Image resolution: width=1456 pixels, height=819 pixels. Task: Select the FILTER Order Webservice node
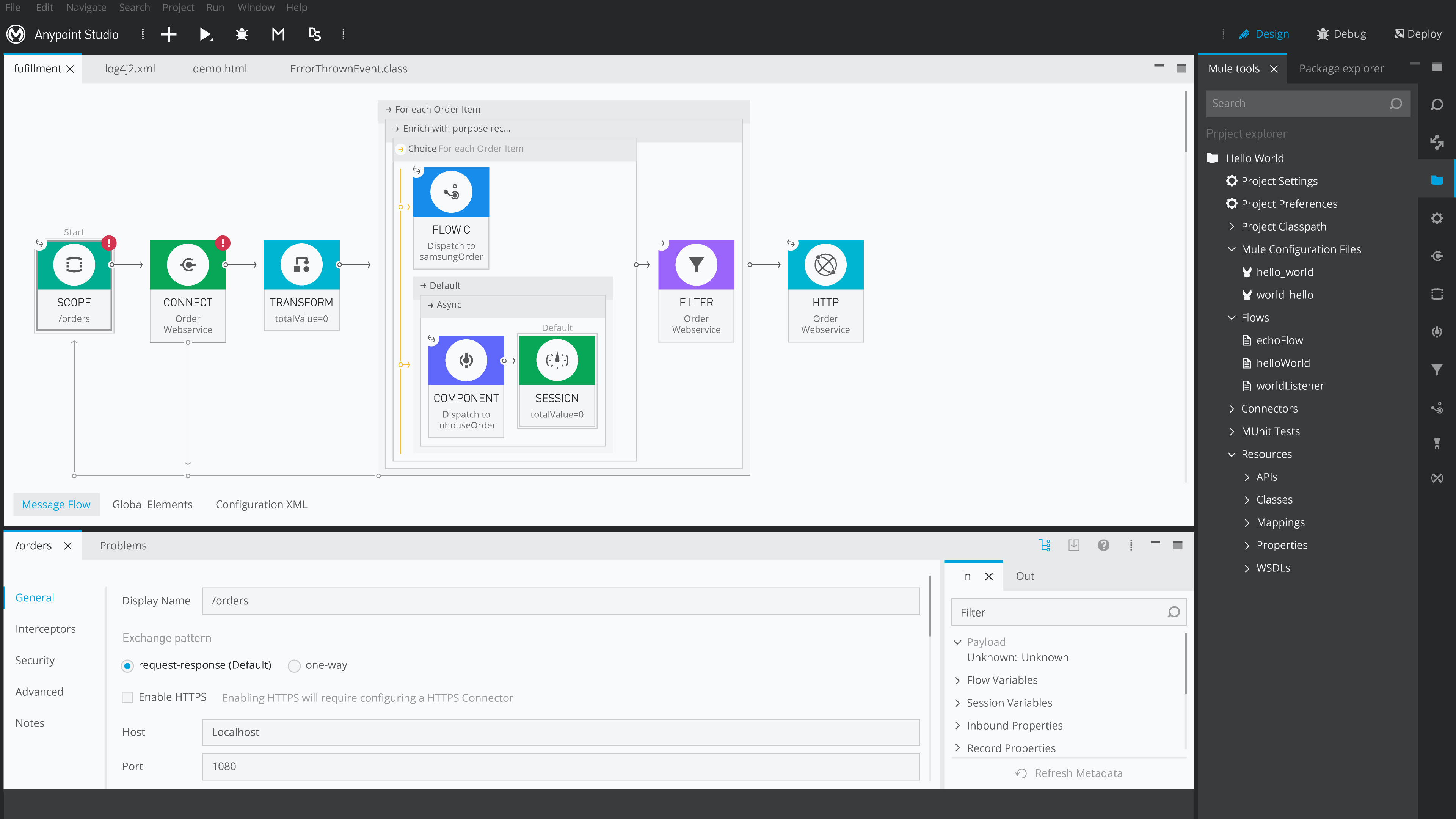(x=697, y=291)
